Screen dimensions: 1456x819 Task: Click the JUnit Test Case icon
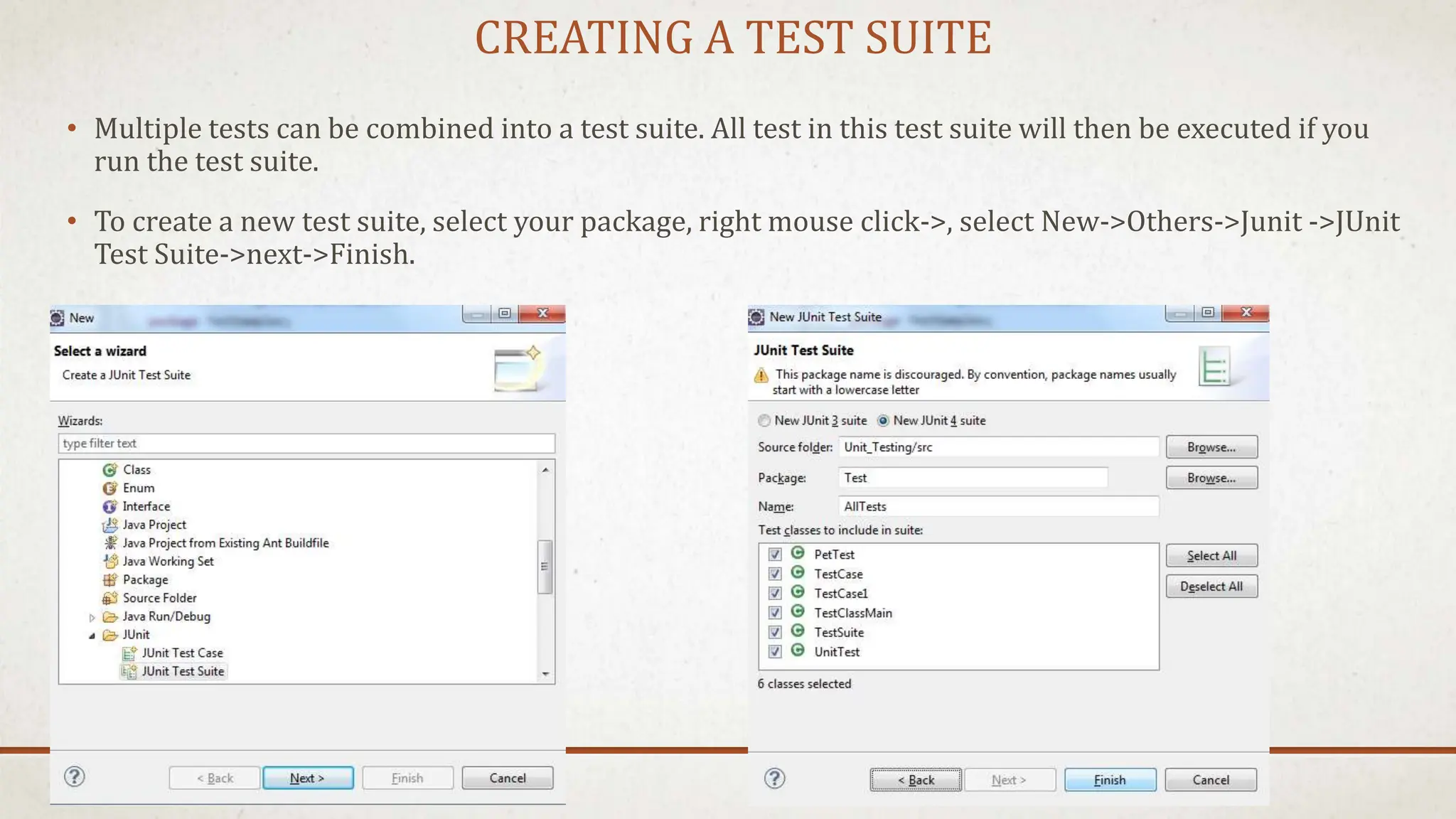(129, 653)
